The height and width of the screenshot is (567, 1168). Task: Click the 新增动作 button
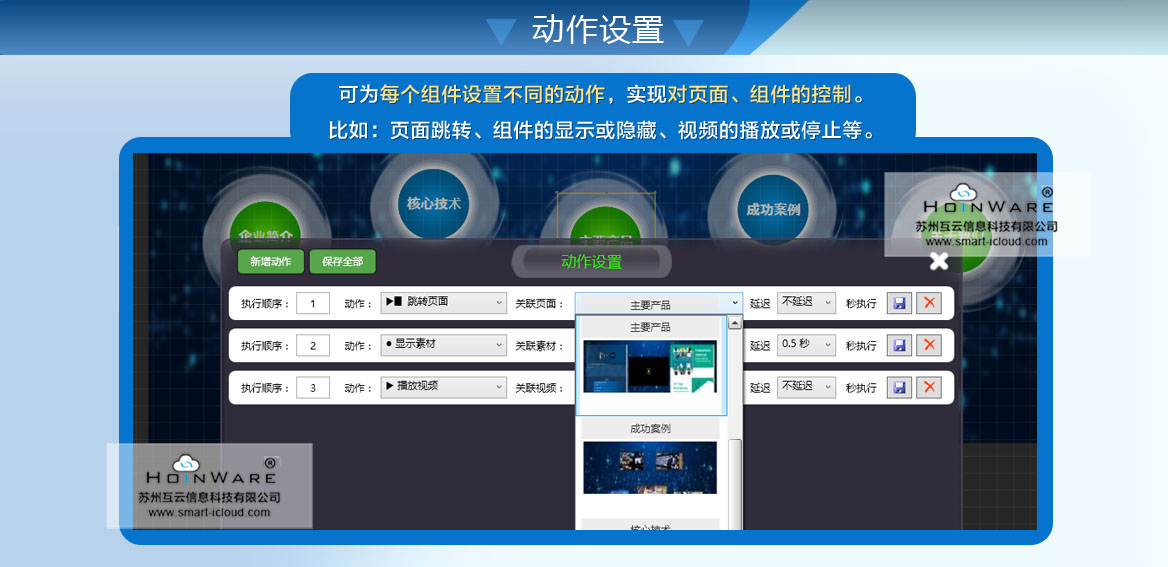click(x=271, y=262)
